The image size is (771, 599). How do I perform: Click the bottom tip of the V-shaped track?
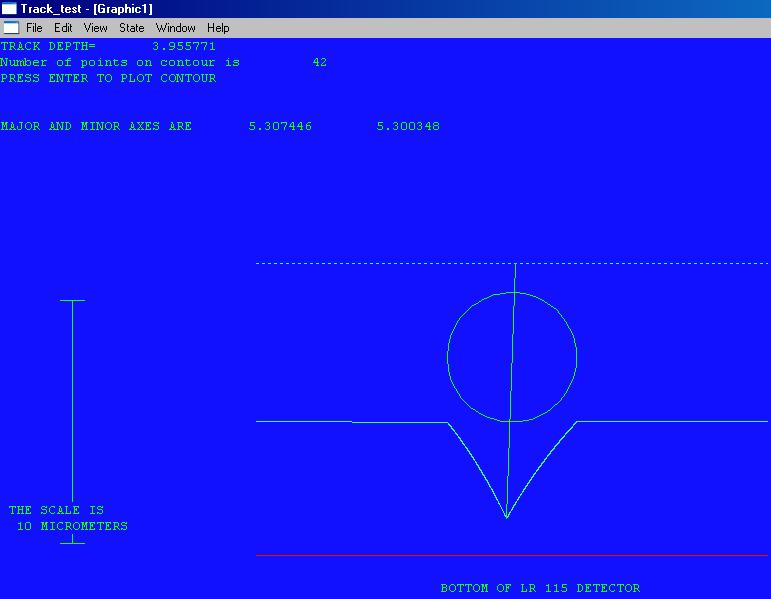point(507,517)
